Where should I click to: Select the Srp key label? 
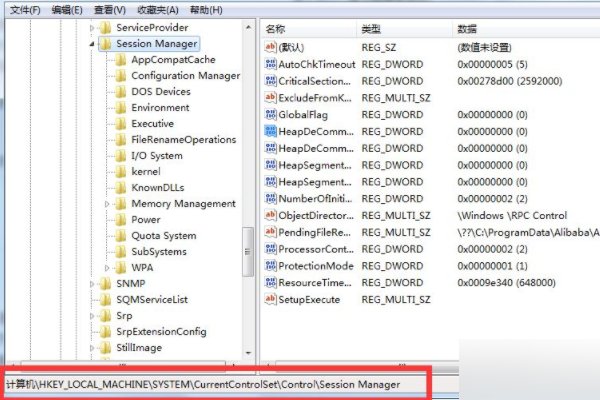124,316
